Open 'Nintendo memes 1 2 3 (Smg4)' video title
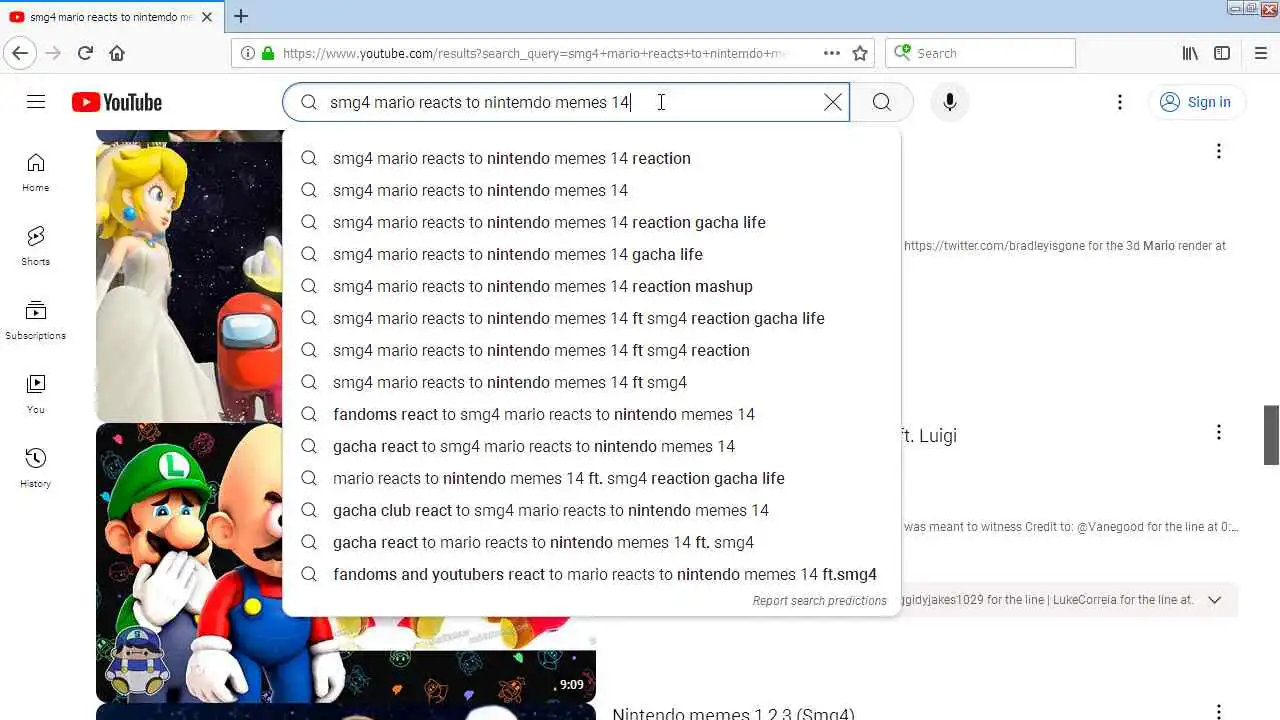Viewport: 1280px width, 720px height. click(x=733, y=714)
